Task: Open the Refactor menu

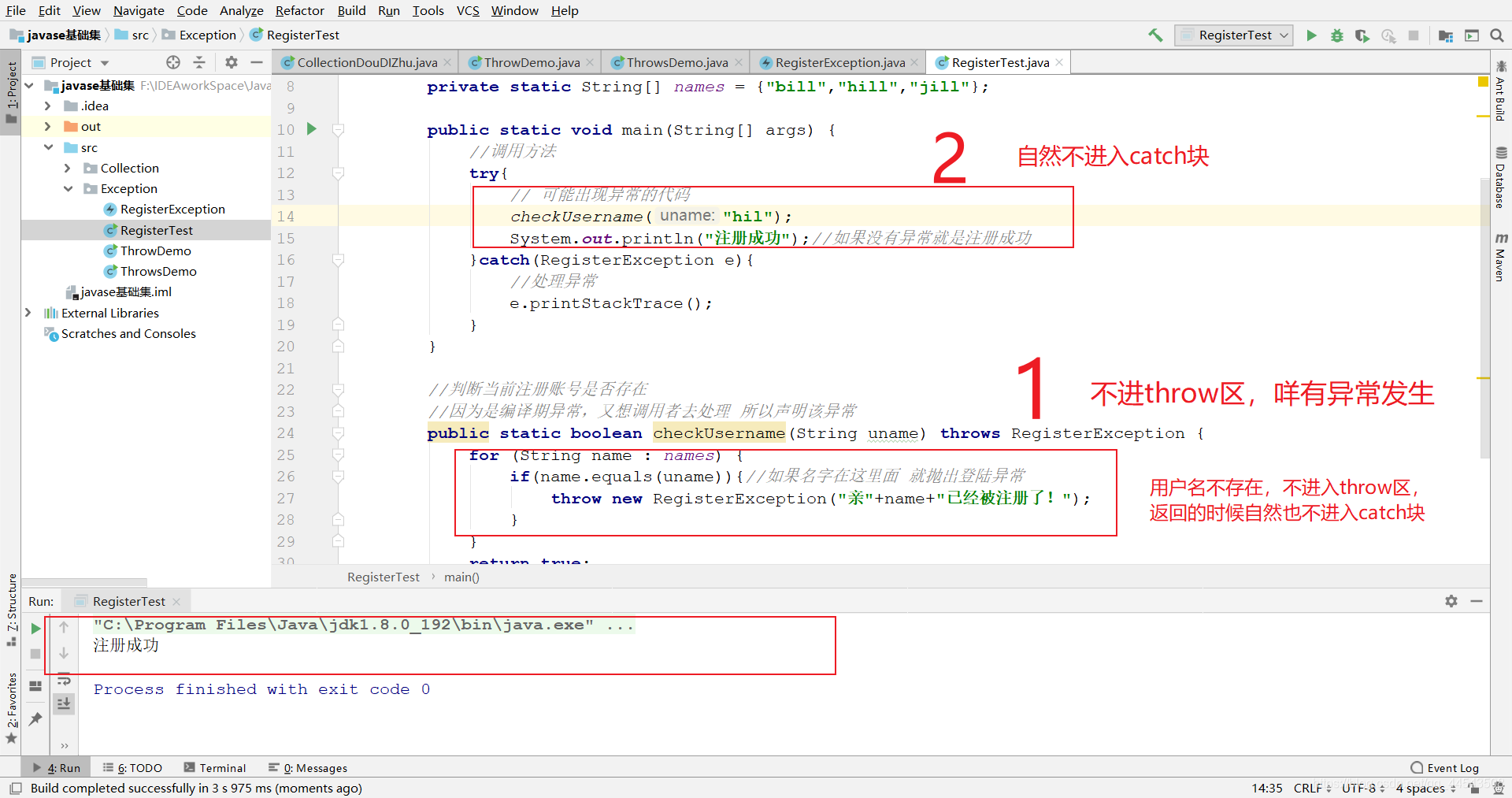Action: tap(299, 10)
